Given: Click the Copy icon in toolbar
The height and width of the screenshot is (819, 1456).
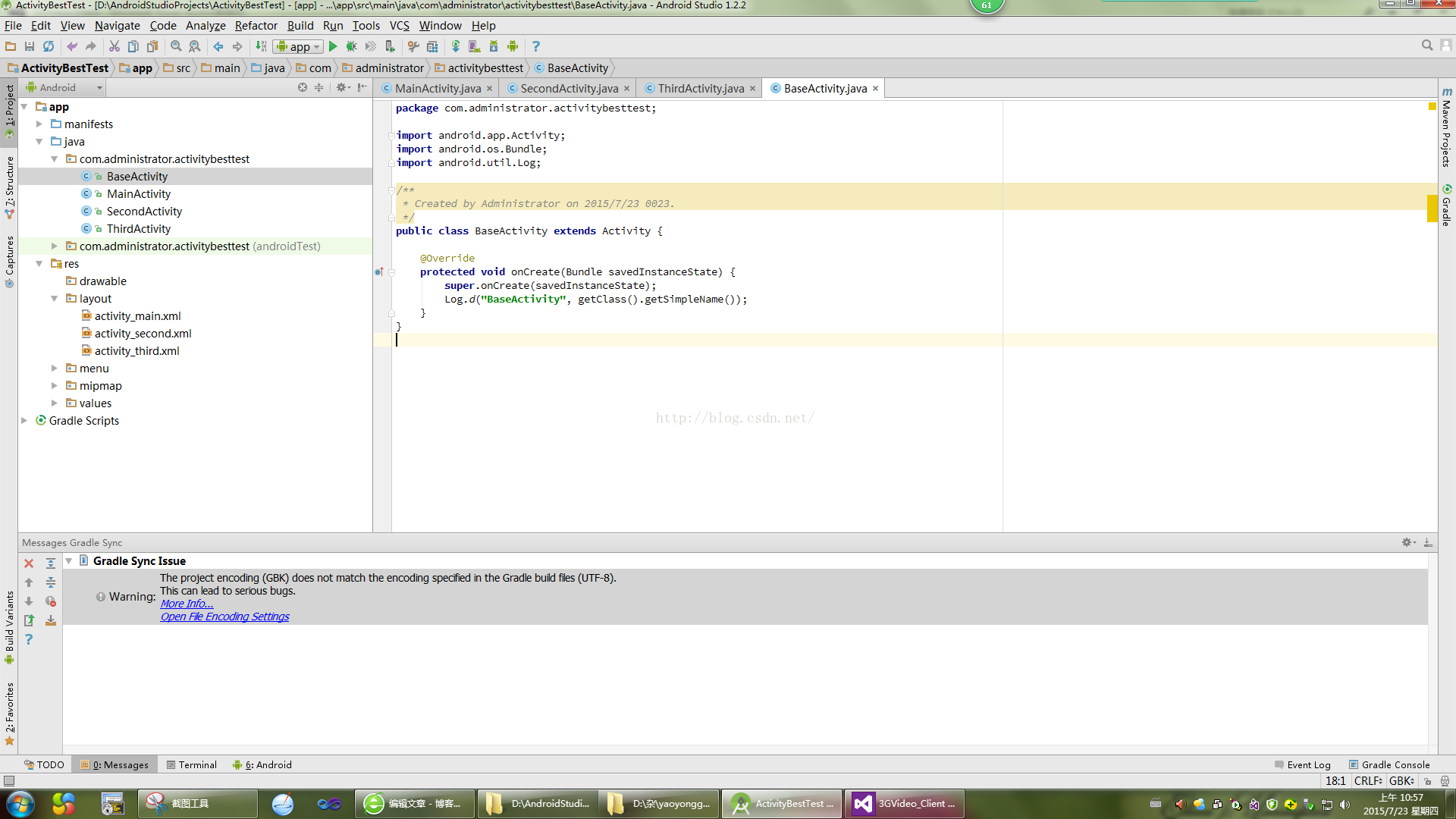Looking at the screenshot, I should [133, 46].
